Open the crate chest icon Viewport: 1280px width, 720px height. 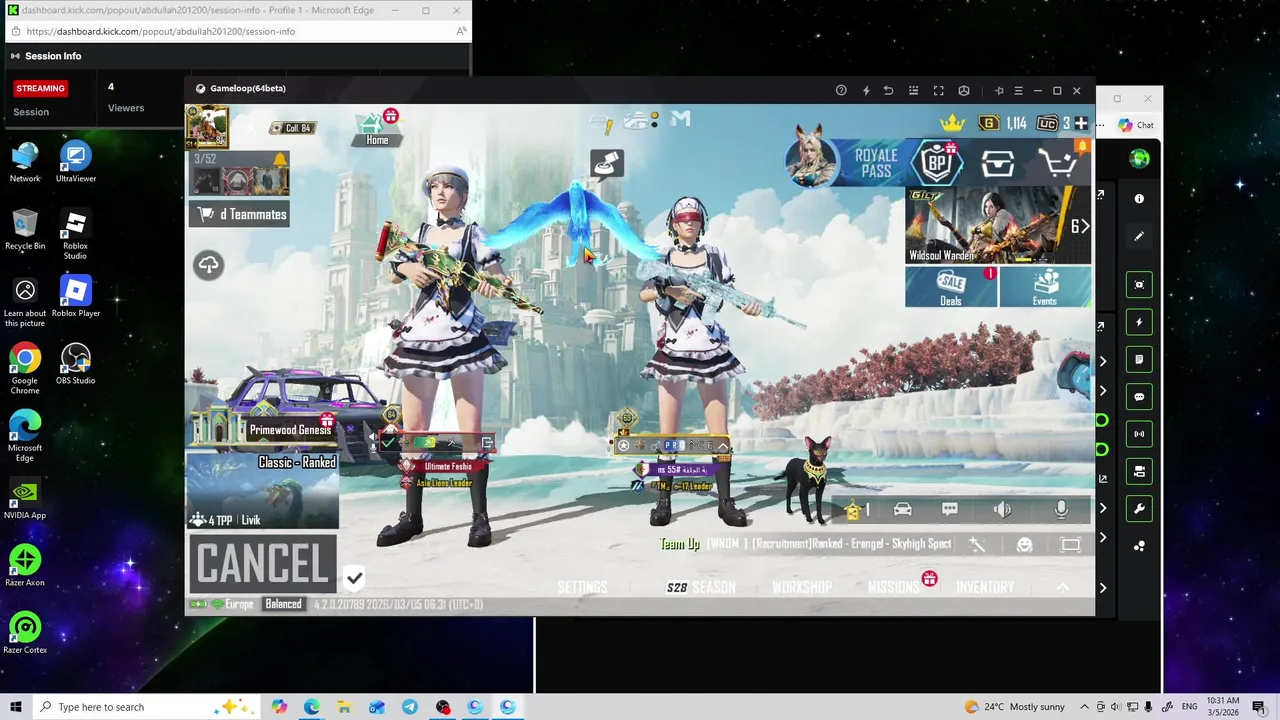click(997, 163)
